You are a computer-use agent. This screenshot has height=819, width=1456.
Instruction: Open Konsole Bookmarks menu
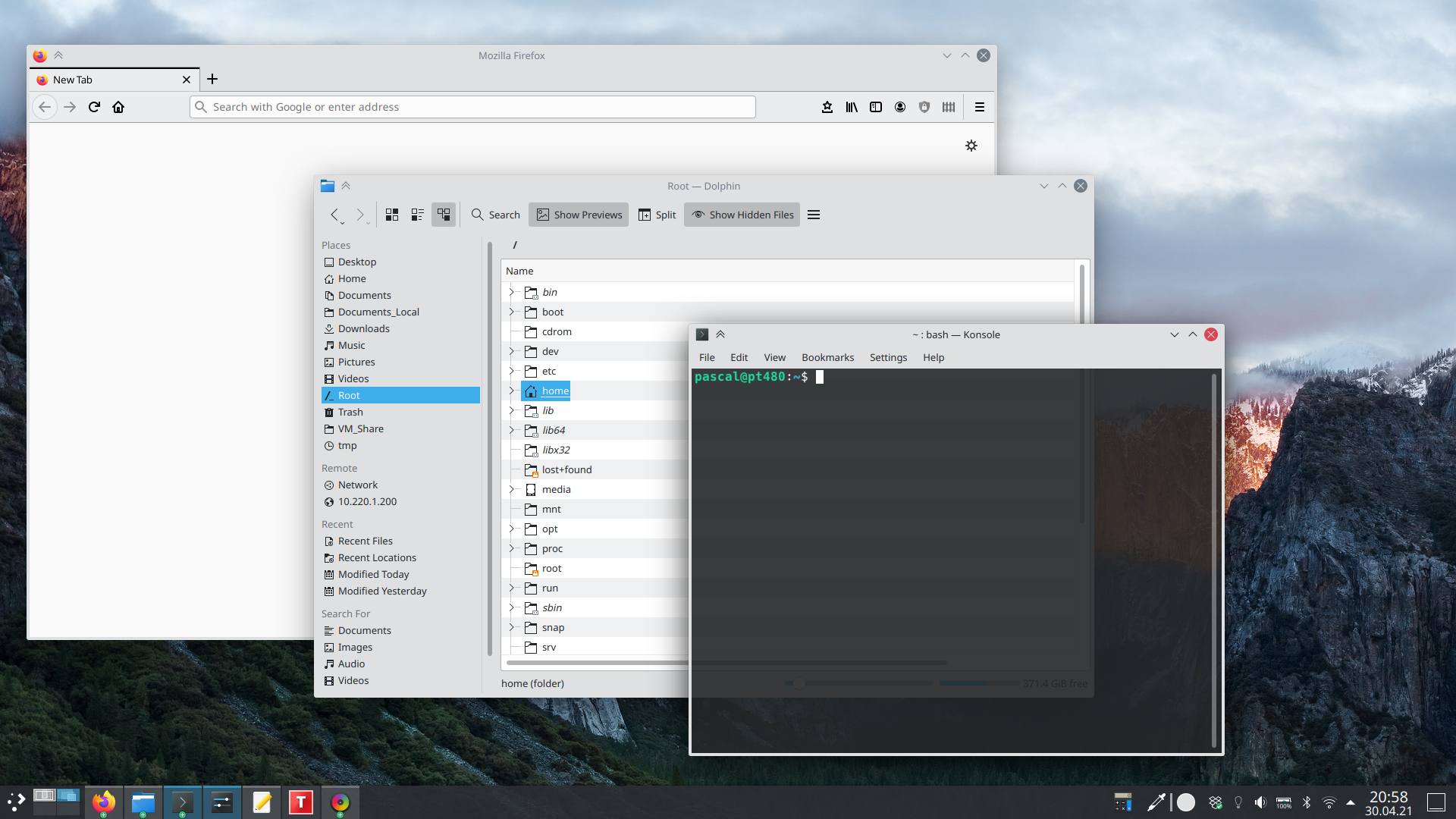pyautogui.click(x=827, y=357)
